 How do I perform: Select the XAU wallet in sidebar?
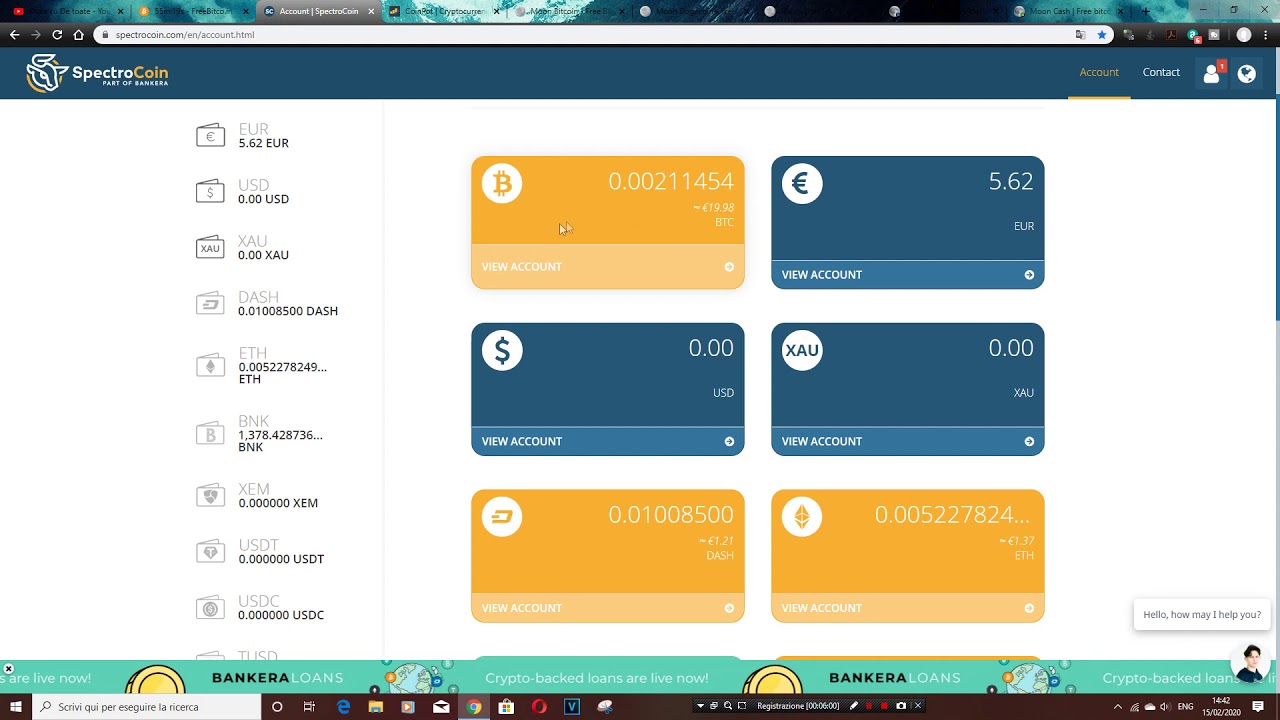(x=243, y=248)
